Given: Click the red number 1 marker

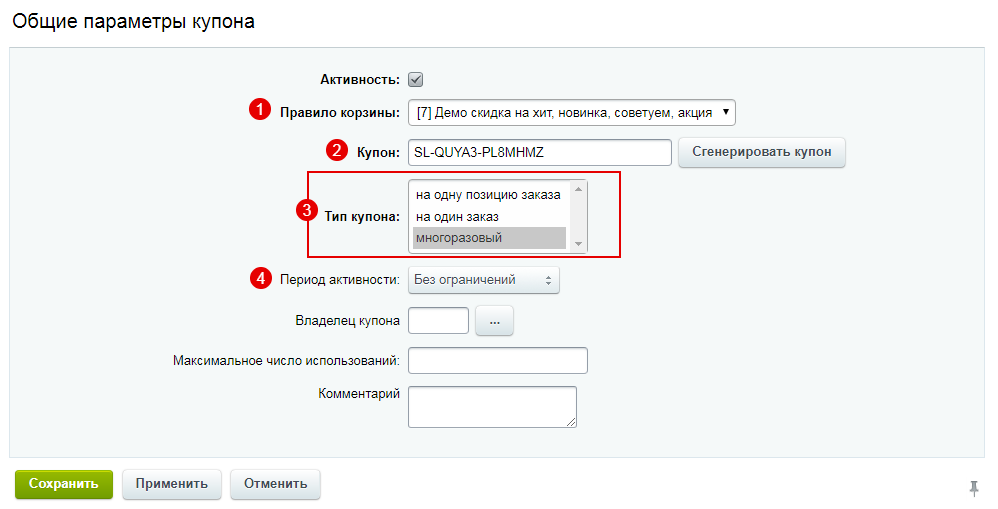Looking at the screenshot, I should coord(259,110).
